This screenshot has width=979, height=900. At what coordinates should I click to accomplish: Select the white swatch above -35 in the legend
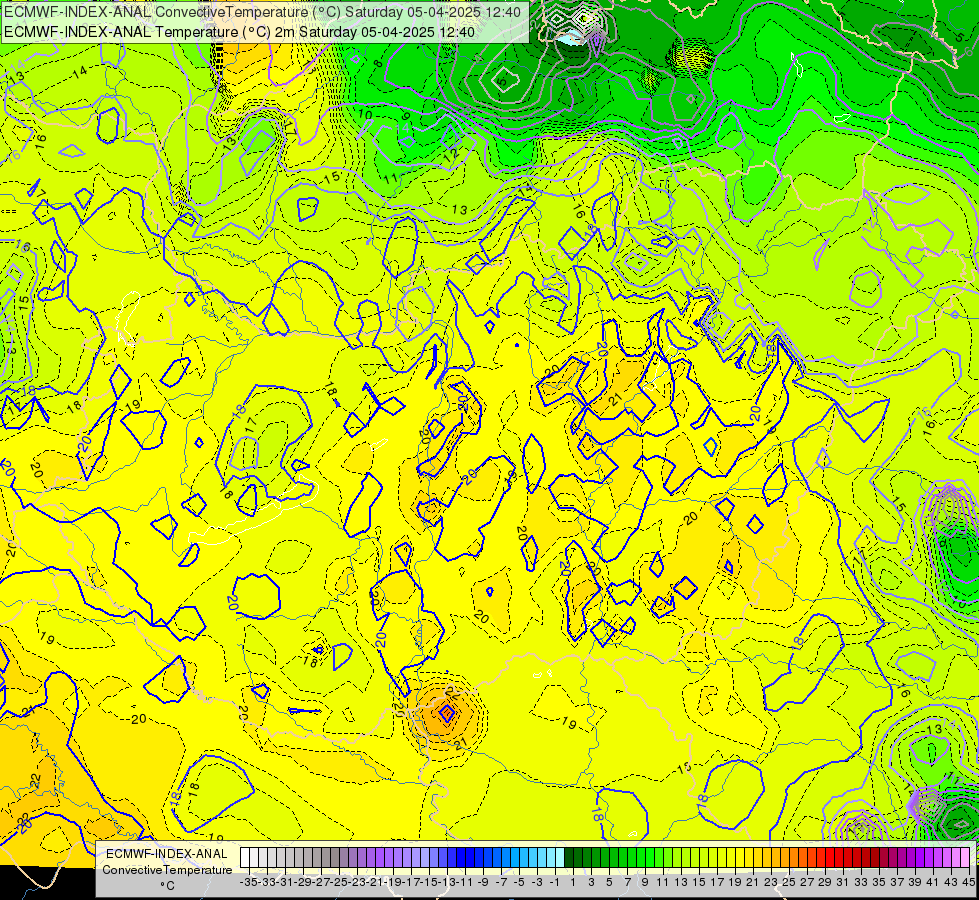(x=245, y=858)
